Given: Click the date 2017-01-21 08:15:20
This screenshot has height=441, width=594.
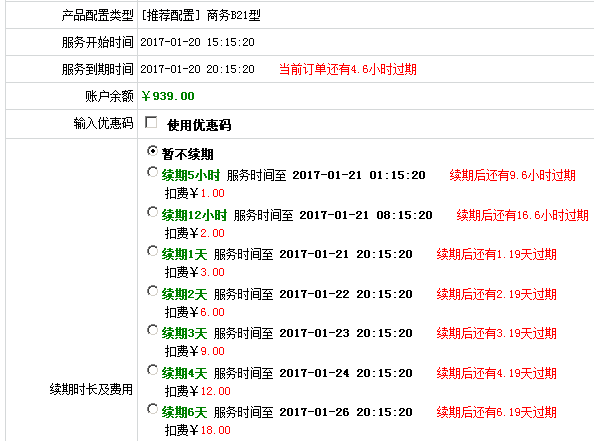Looking at the screenshot, I should [366, 215].
